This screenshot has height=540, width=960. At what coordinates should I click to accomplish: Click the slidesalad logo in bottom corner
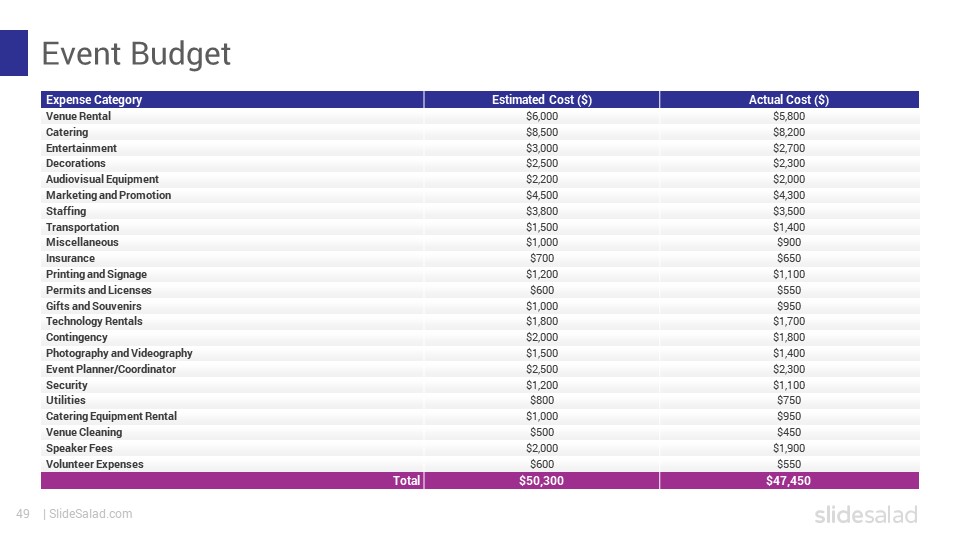click(x=866, y=515)
